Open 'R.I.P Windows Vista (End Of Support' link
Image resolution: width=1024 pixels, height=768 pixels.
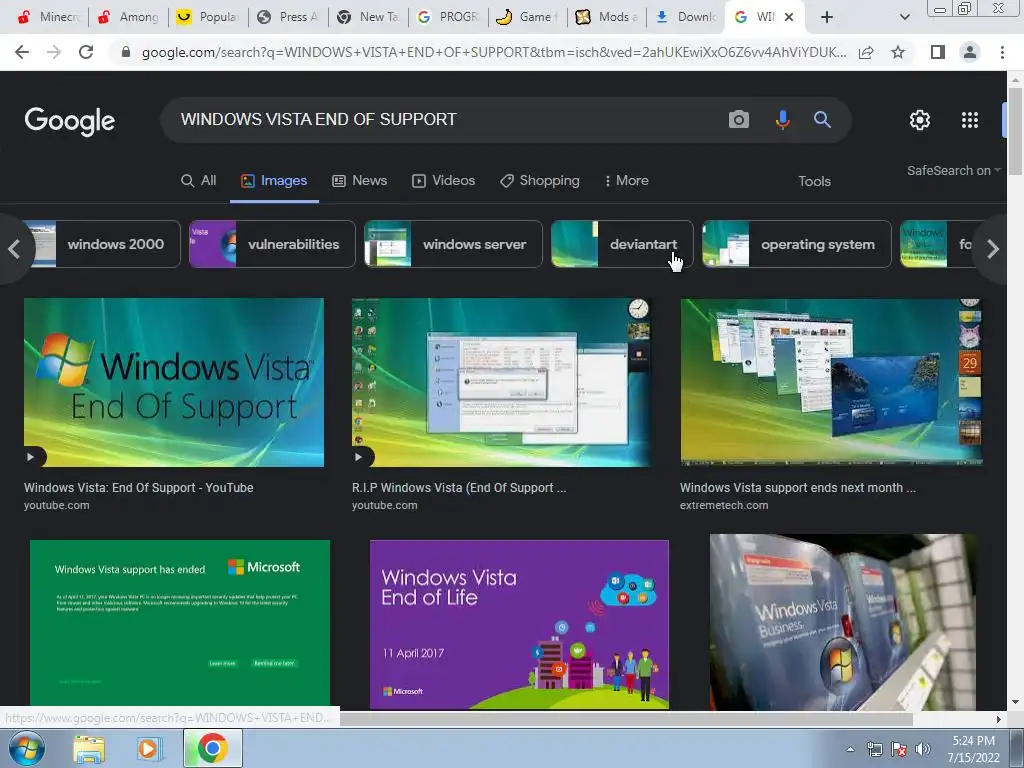point(459,488)
